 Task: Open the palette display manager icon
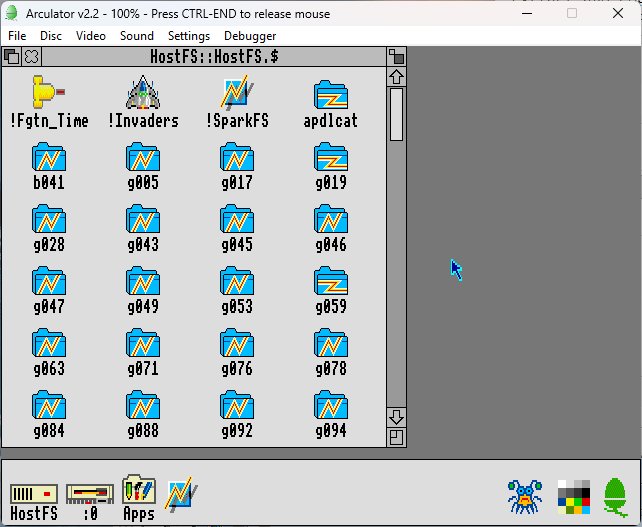(x=574, y=497)
